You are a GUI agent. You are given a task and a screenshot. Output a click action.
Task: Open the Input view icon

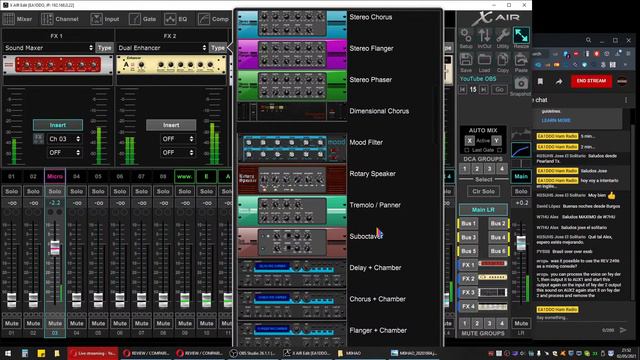[96, 19]
